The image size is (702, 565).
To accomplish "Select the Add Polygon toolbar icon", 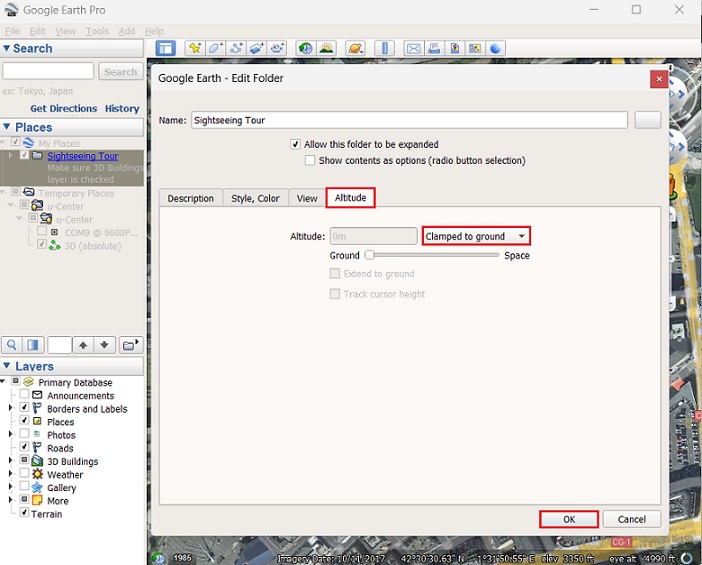I will tap(216, 48).
